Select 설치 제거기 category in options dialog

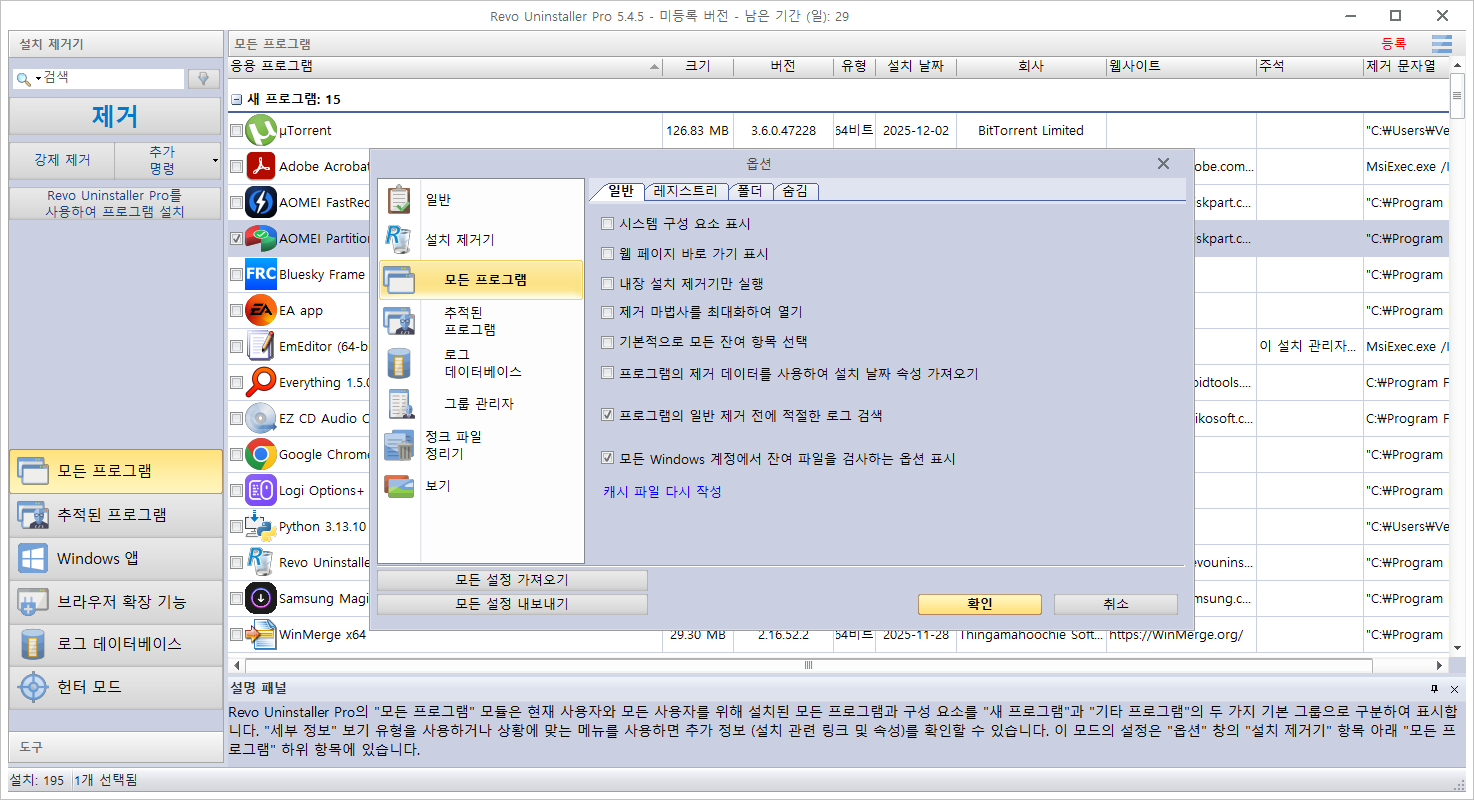pyautogui.click(x=480, y=240)
